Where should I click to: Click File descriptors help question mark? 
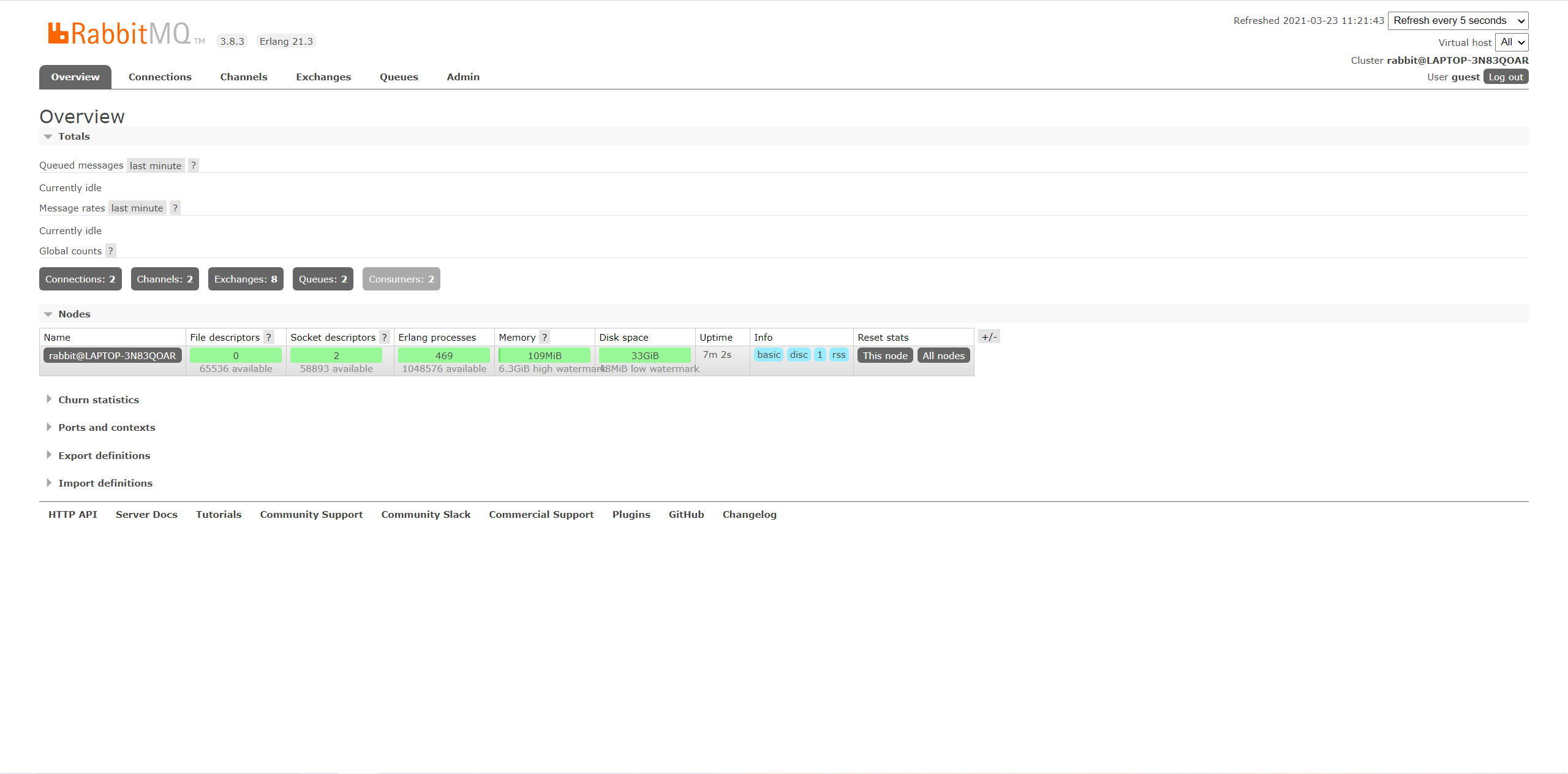[269, 338]
